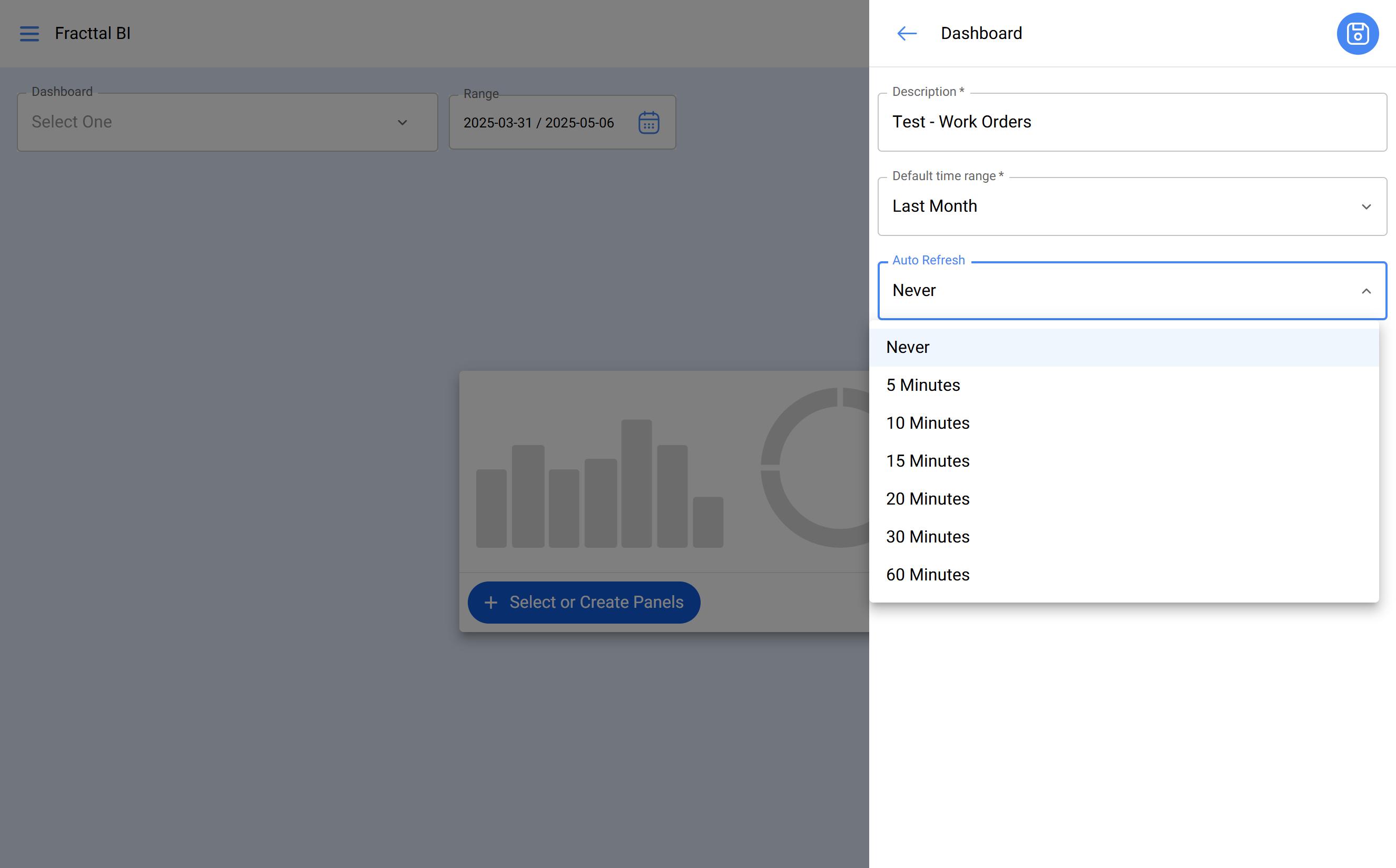Image resolution: width=1396 pixels, height=868 pixels.
Task: Open the Default time range dropdown
Action: click(x=1132, y=206)
